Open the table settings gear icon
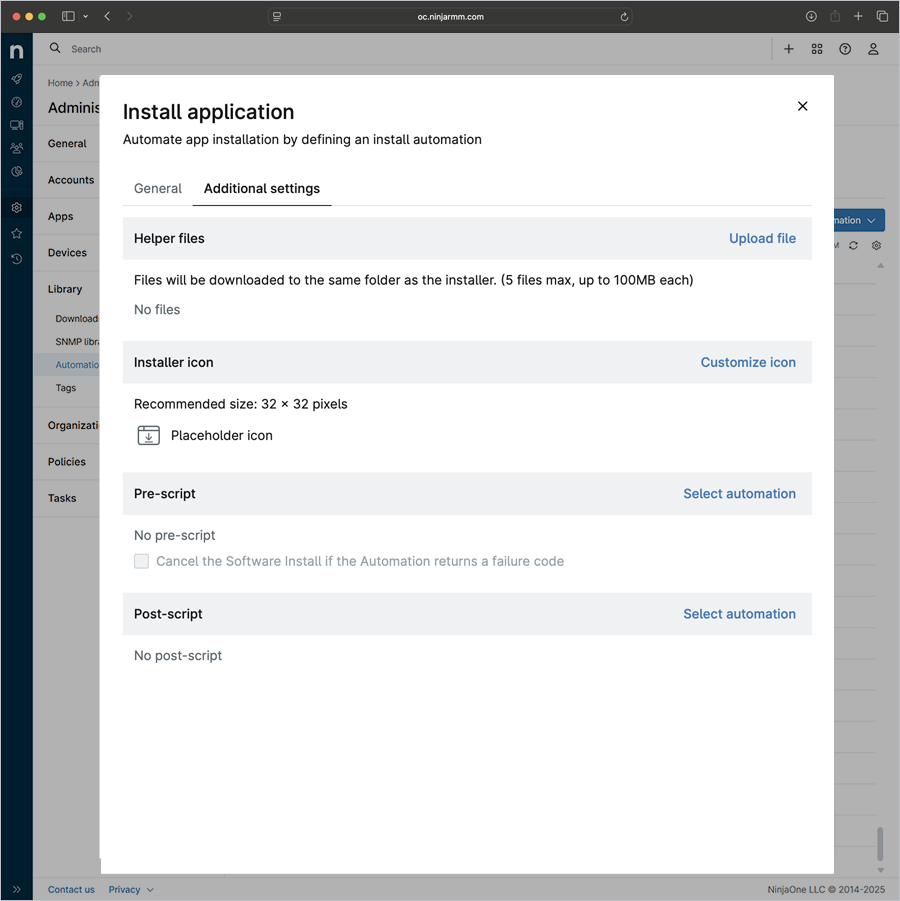The height and width of the screenshot is (901, 900). pyautogui.click(x=876, y=245)
